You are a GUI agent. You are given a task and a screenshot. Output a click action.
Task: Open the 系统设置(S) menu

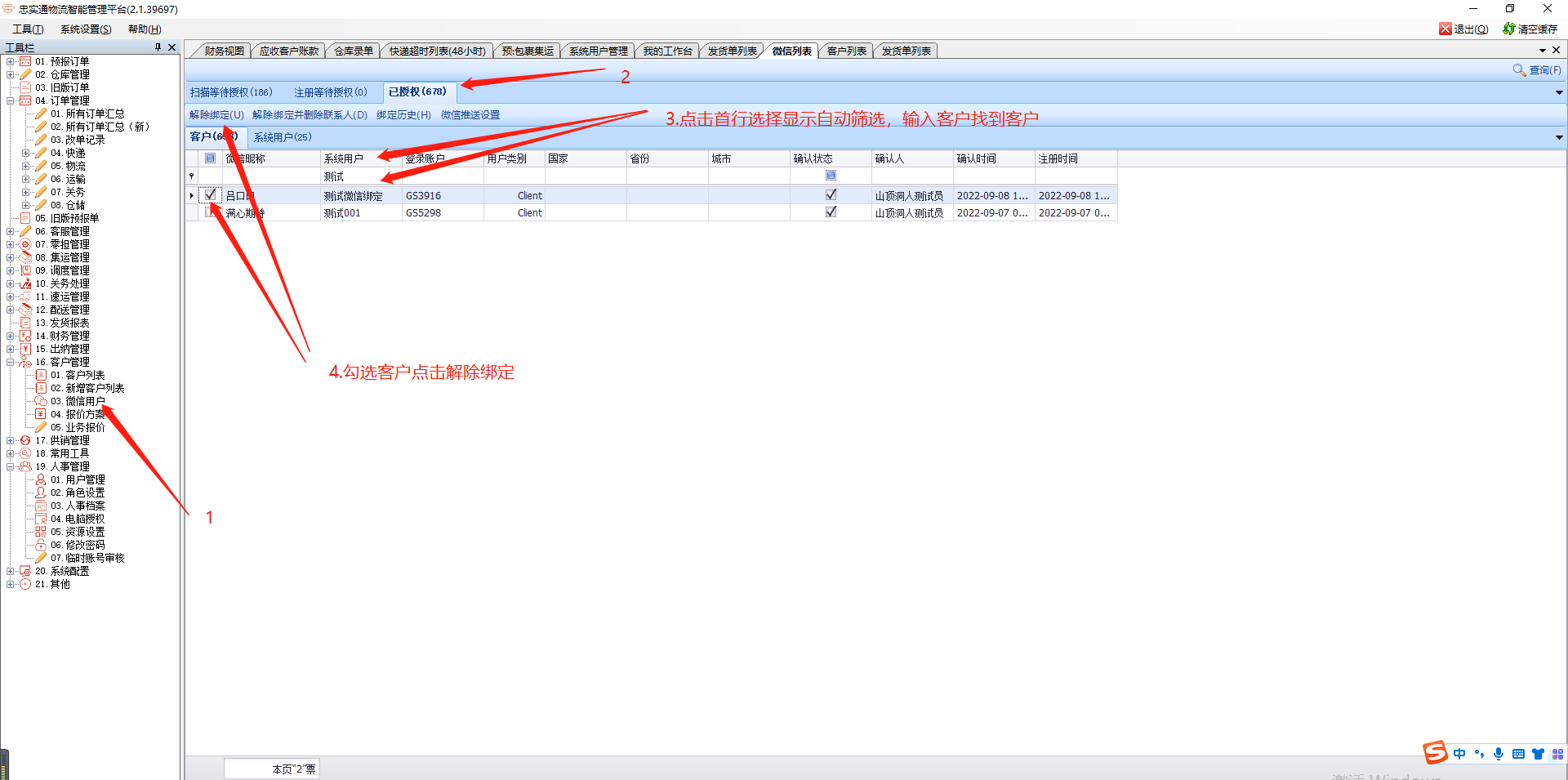(86, 29)
